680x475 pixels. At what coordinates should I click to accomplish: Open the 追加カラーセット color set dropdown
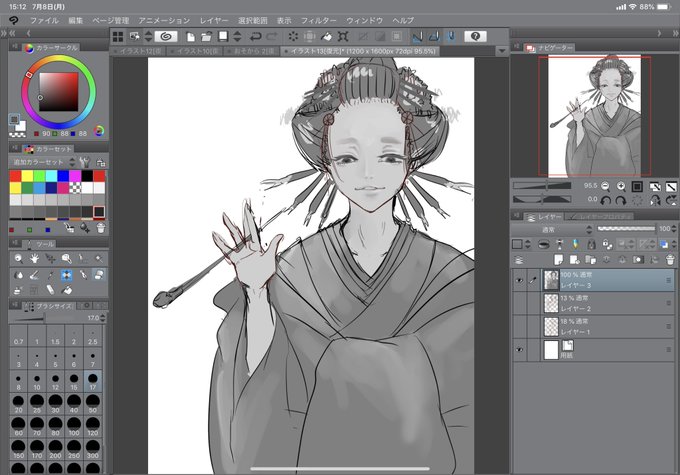[x=42, y=162]
